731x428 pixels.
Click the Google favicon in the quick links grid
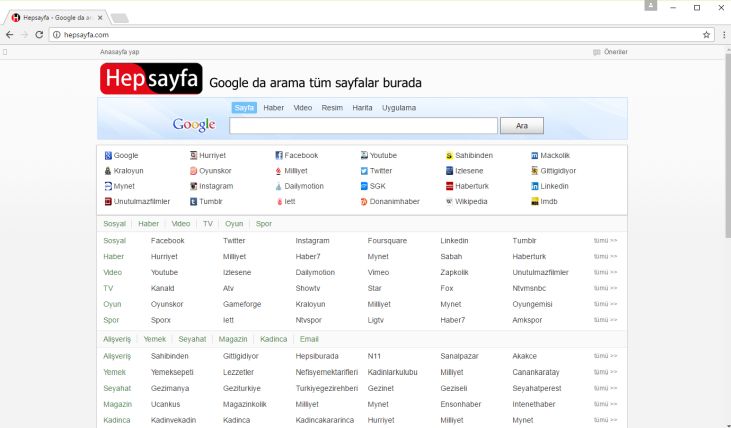(108, 156)
